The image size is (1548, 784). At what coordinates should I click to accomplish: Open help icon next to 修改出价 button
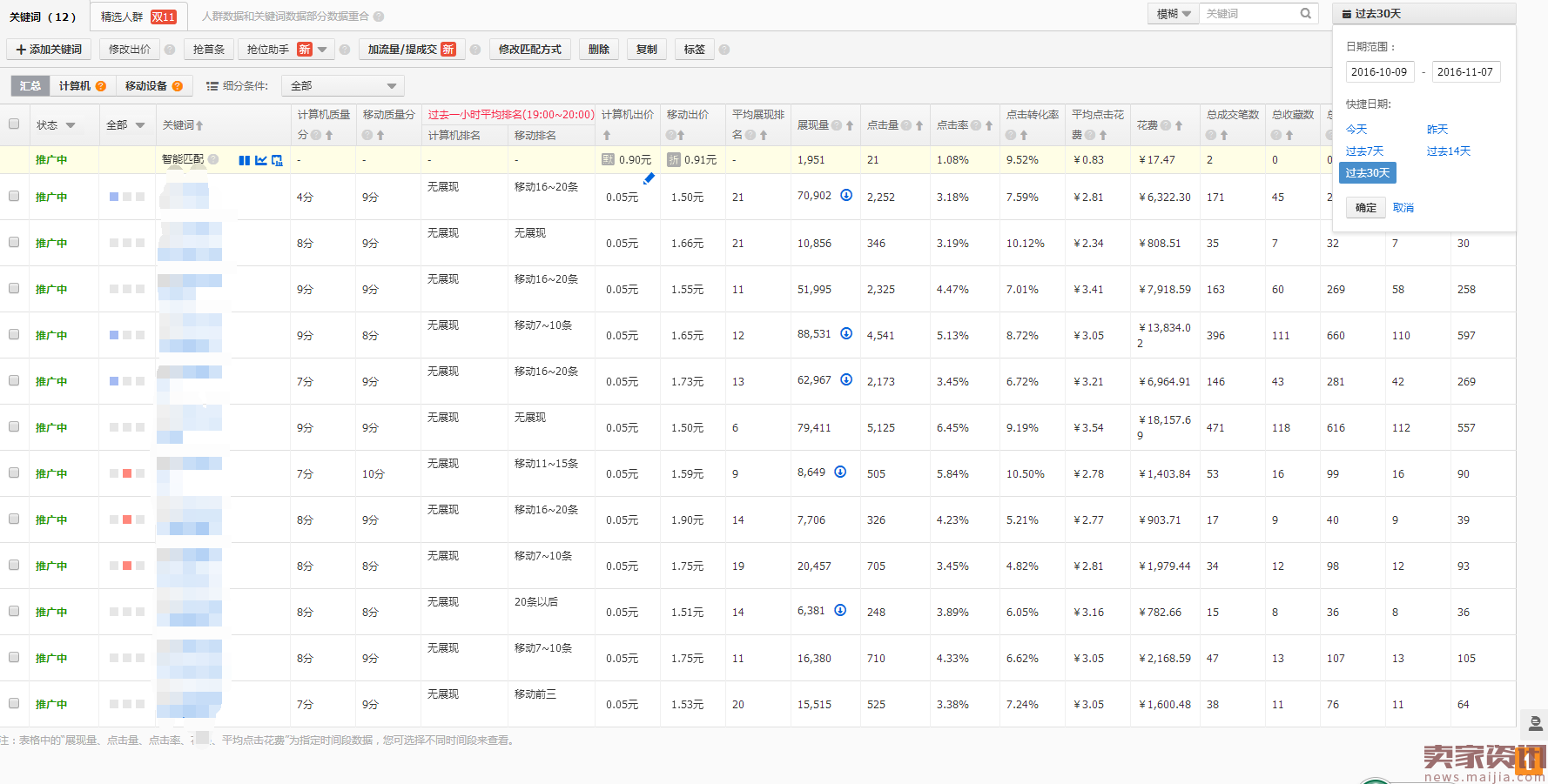tap(170, 50)
